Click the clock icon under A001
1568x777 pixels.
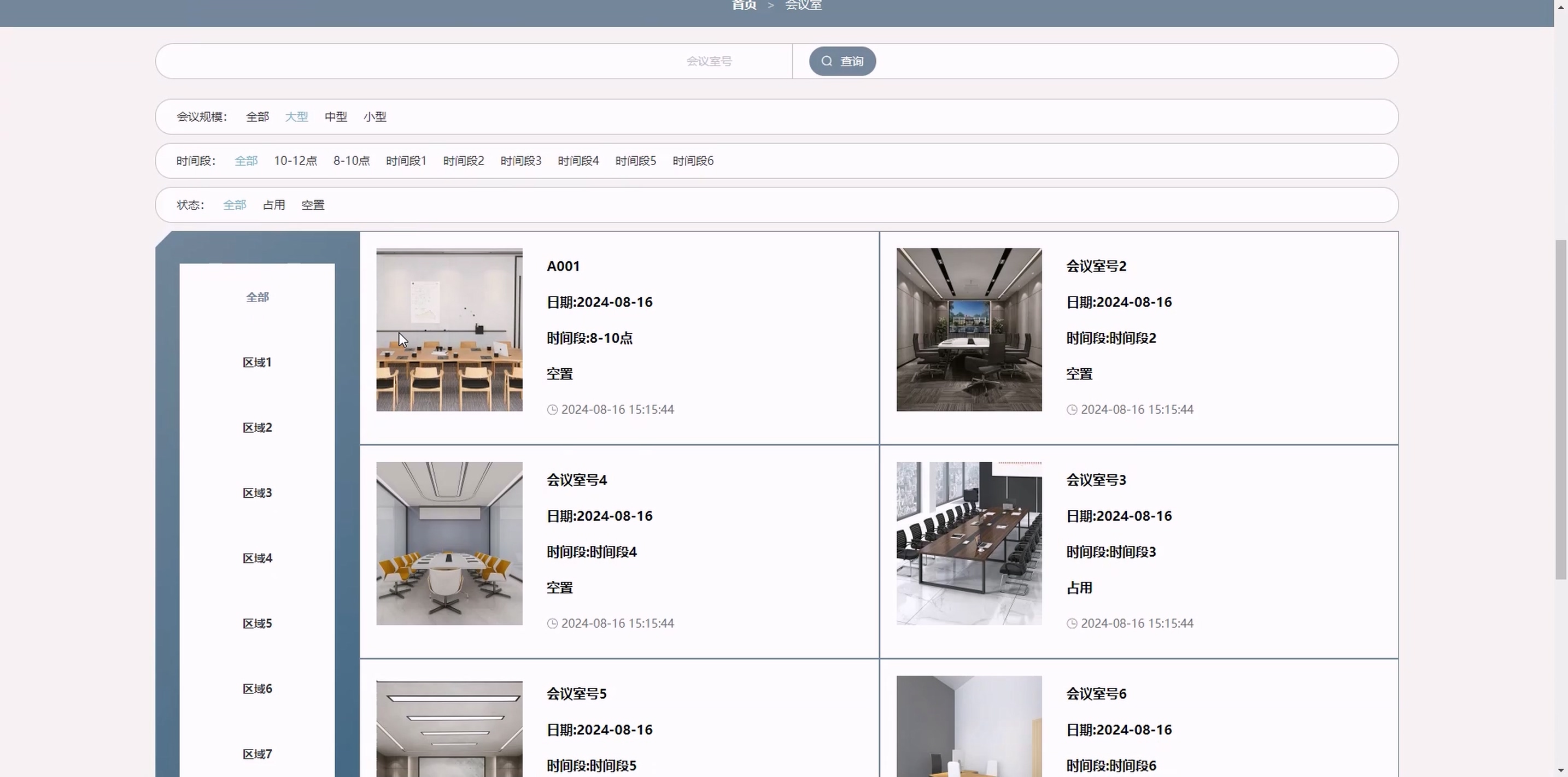(x=552, y=409)
